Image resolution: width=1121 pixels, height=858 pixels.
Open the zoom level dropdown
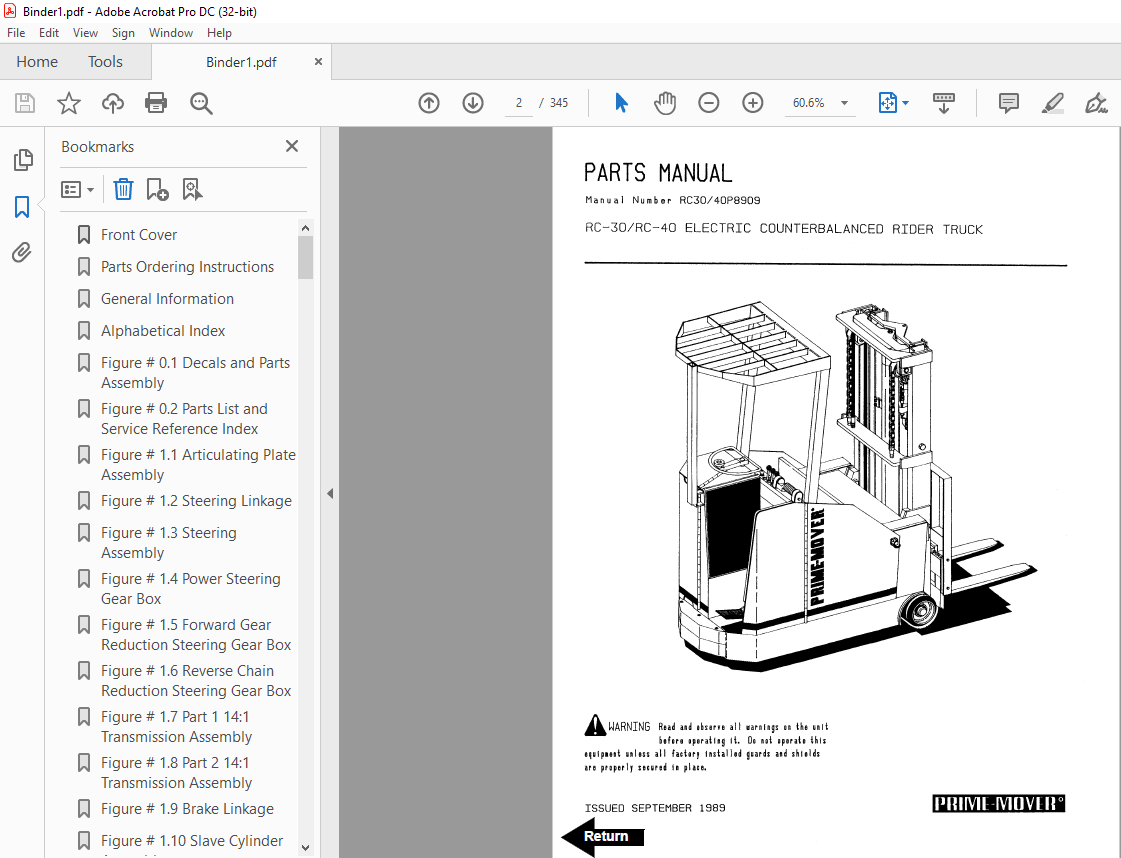(x=844, y=103)
